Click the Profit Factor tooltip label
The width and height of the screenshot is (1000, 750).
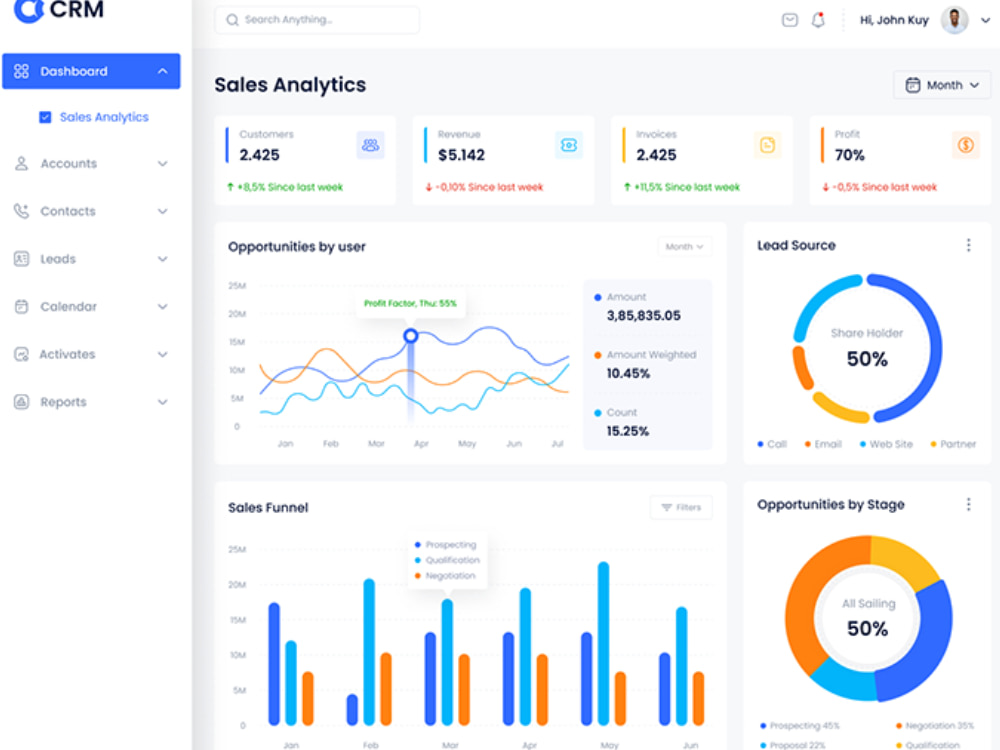pyautogui.click(x=410, y=304)
